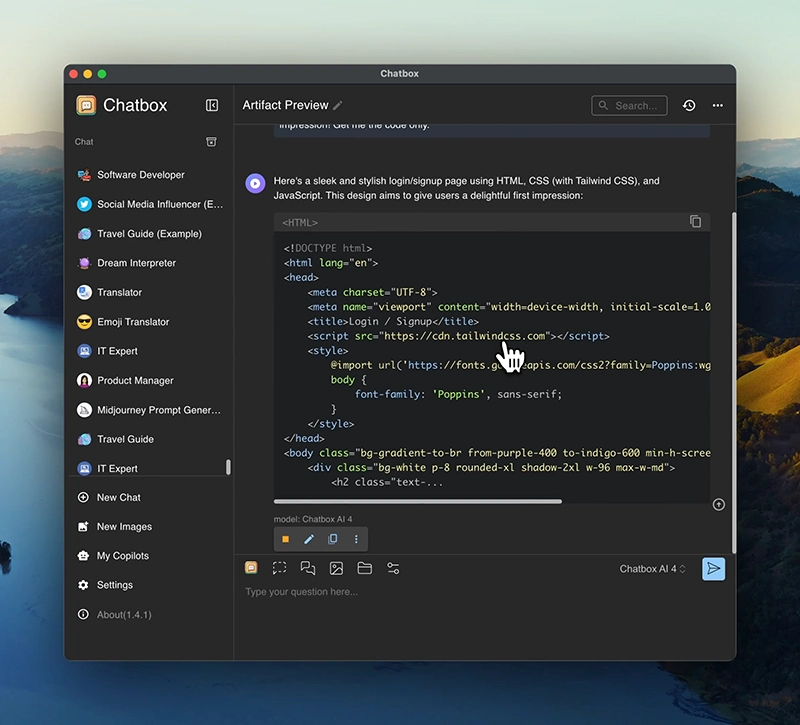Open New Images

tap(148, 527)
